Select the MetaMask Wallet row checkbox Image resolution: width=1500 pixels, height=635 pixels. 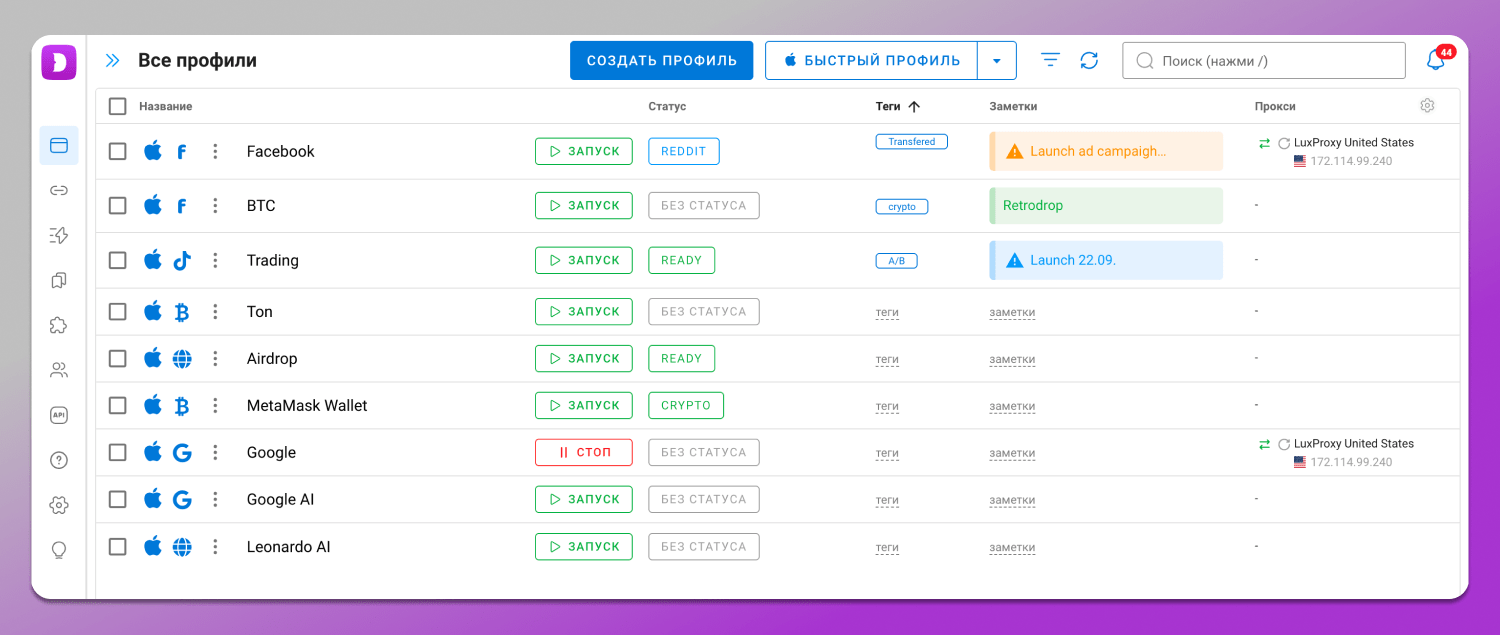[x=118, y=405]
